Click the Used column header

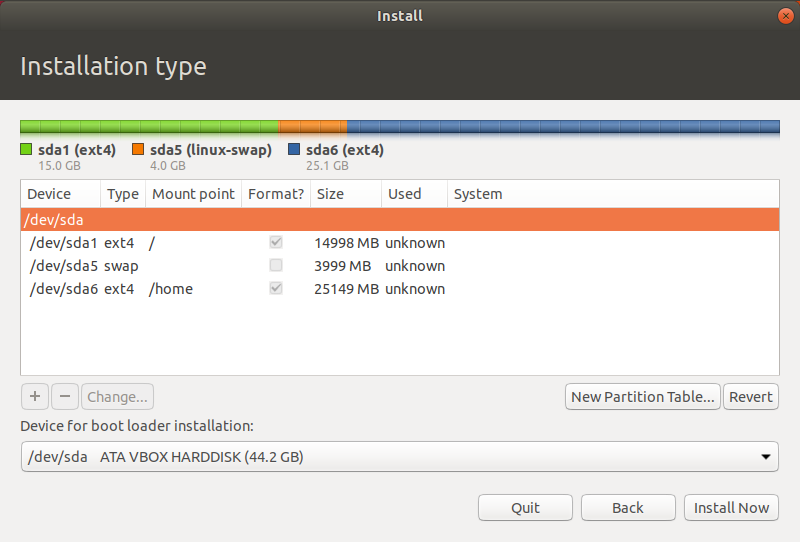coord(414,194)
